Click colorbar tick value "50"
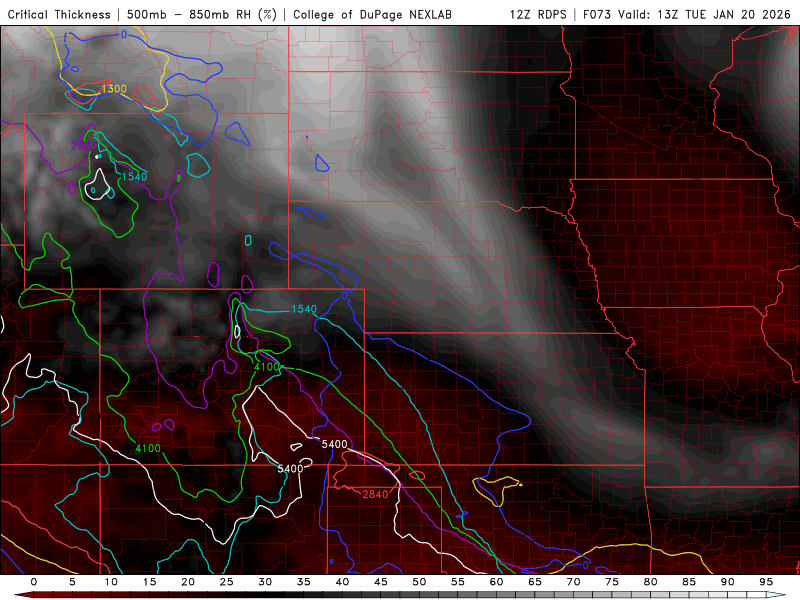Viewport: 800px width, 600px height. pyautogui.click(x=419, y=582)
